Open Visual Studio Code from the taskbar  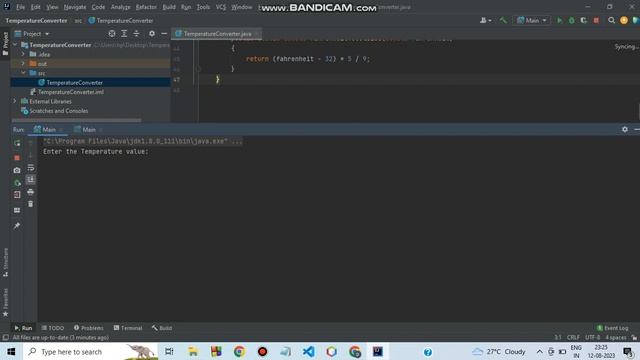[x=309, y=351]
